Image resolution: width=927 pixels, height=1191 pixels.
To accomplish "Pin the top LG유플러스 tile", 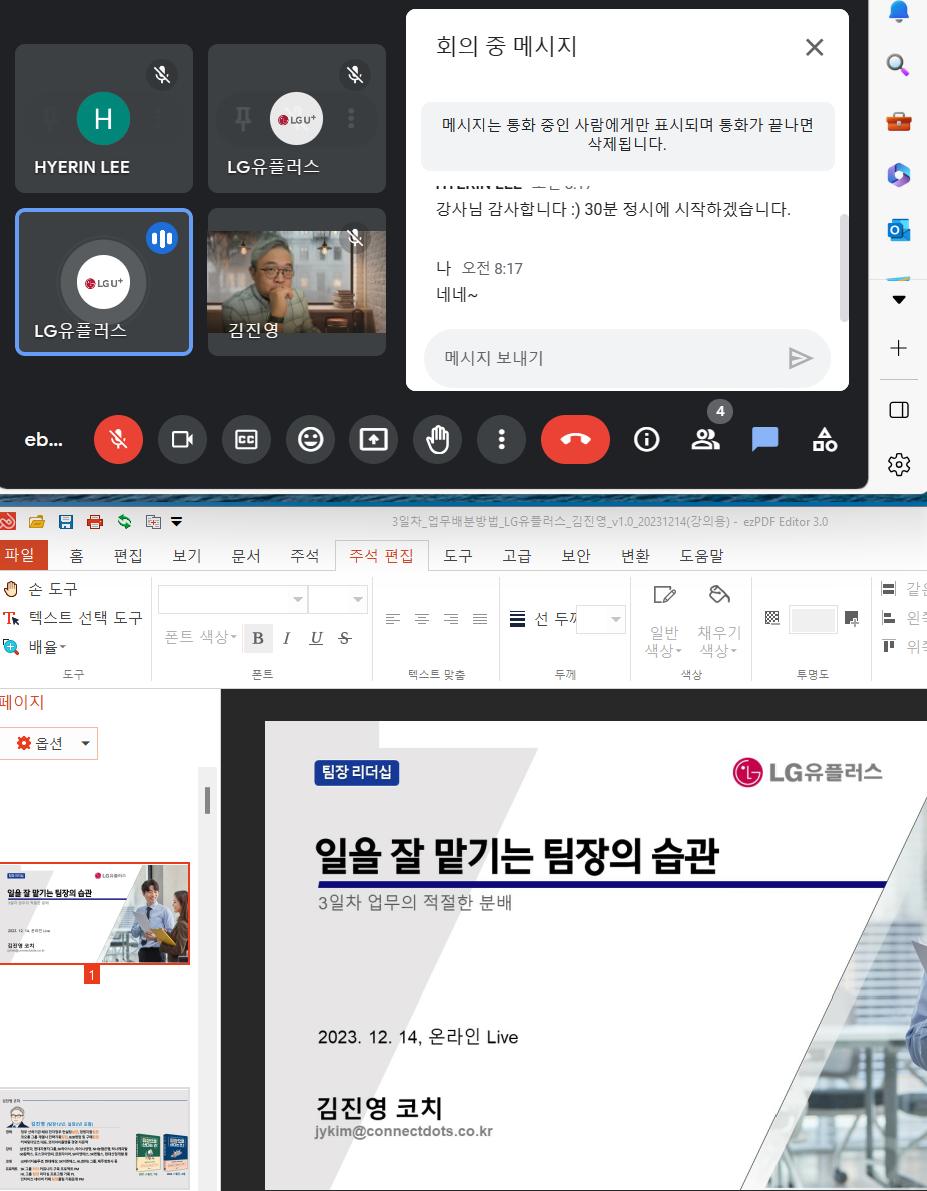I will point(243,118).
